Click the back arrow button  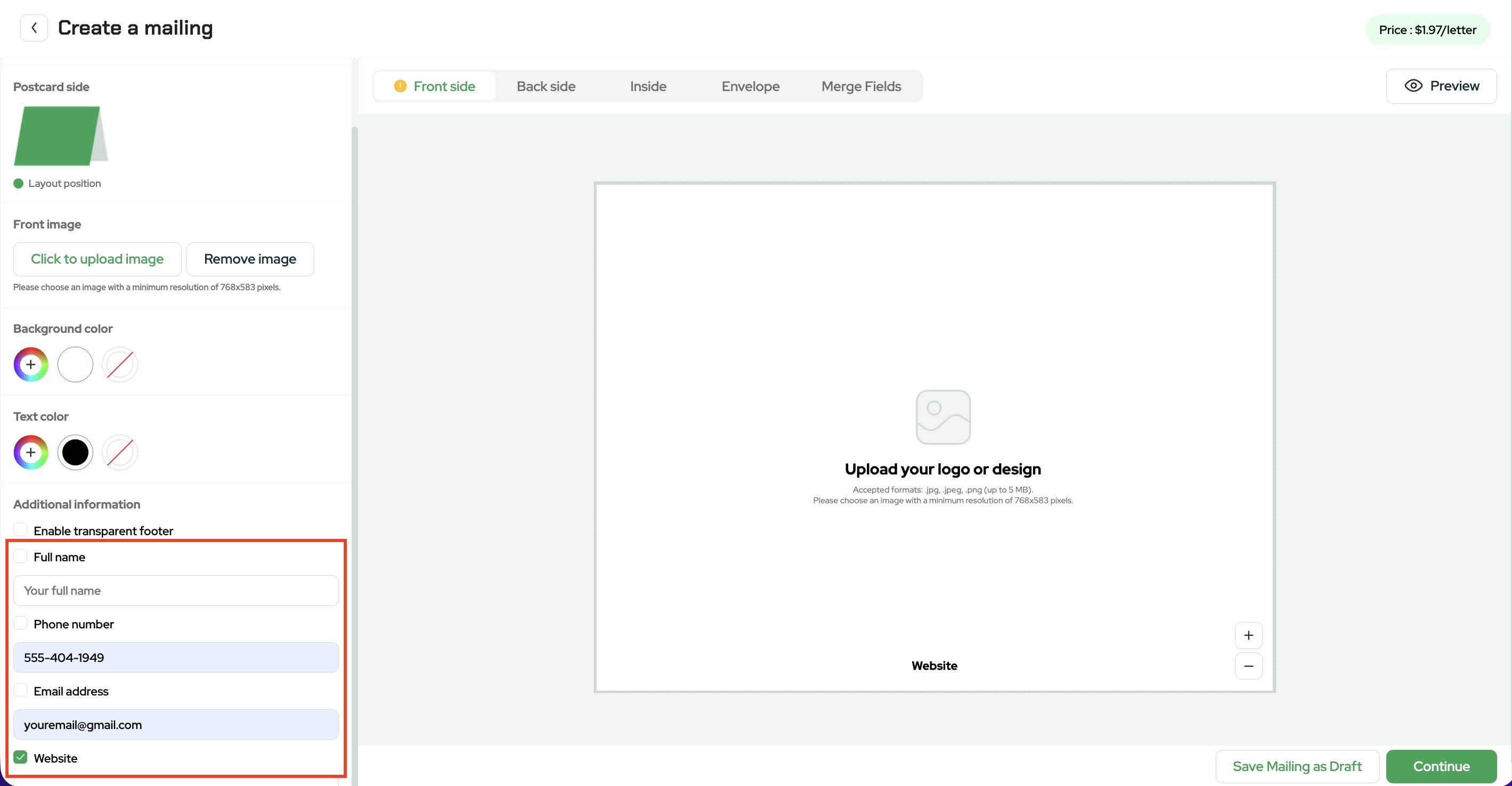click(34, 28)
